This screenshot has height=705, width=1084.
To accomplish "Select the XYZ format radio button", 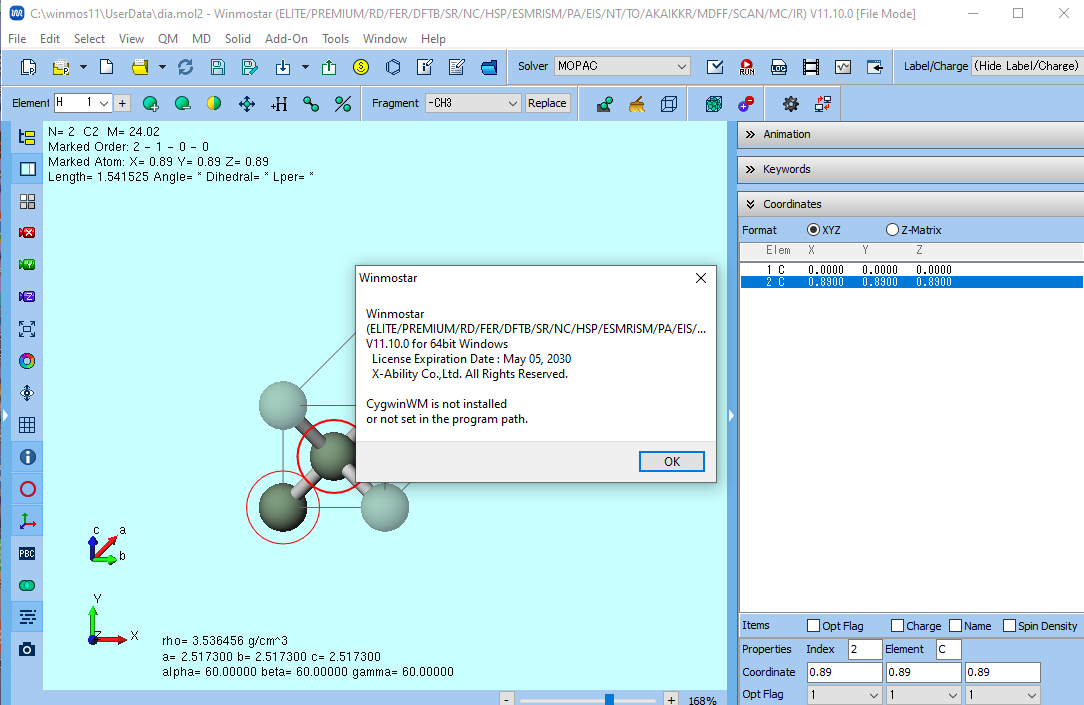I will click(814, 229).
